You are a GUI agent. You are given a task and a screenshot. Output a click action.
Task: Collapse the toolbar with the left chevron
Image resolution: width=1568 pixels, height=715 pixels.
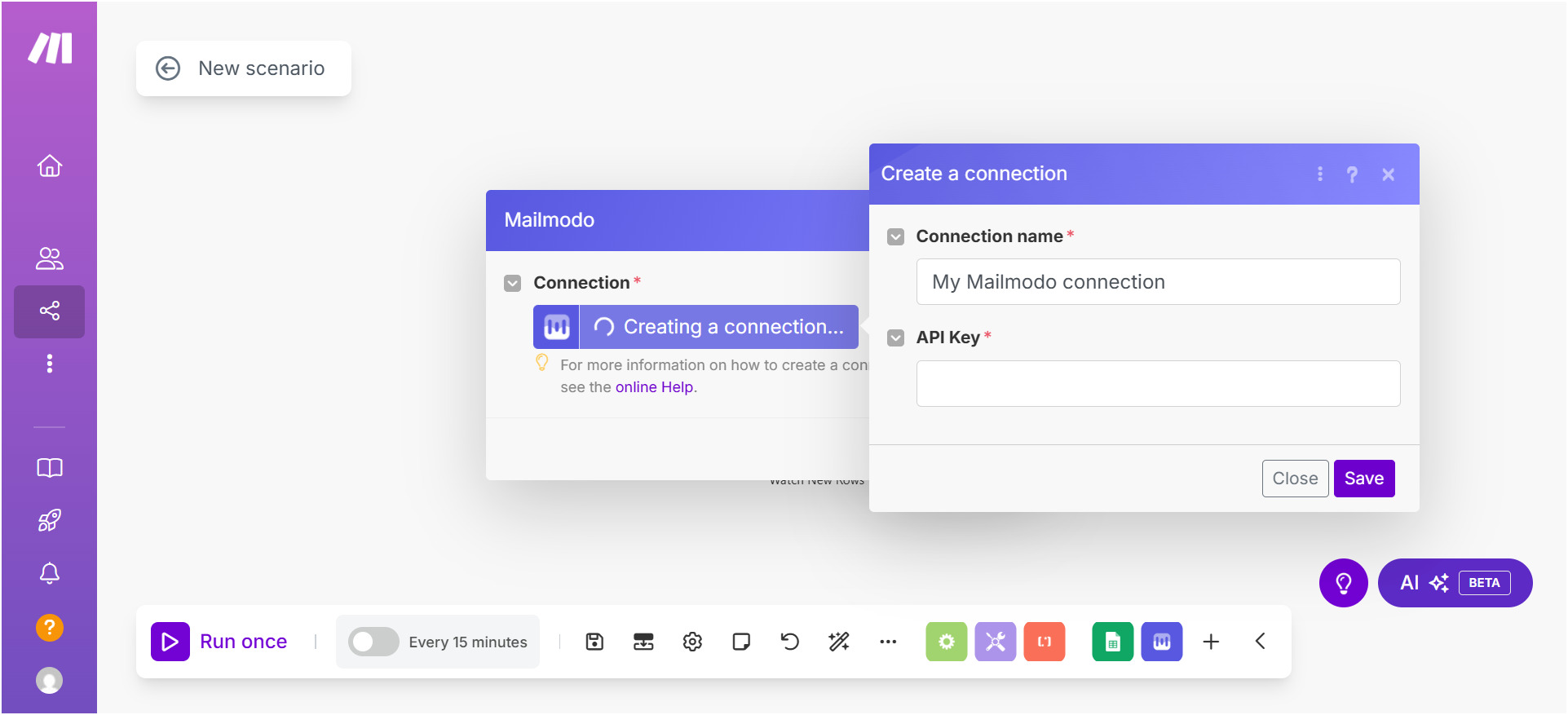click(1260, 642)
